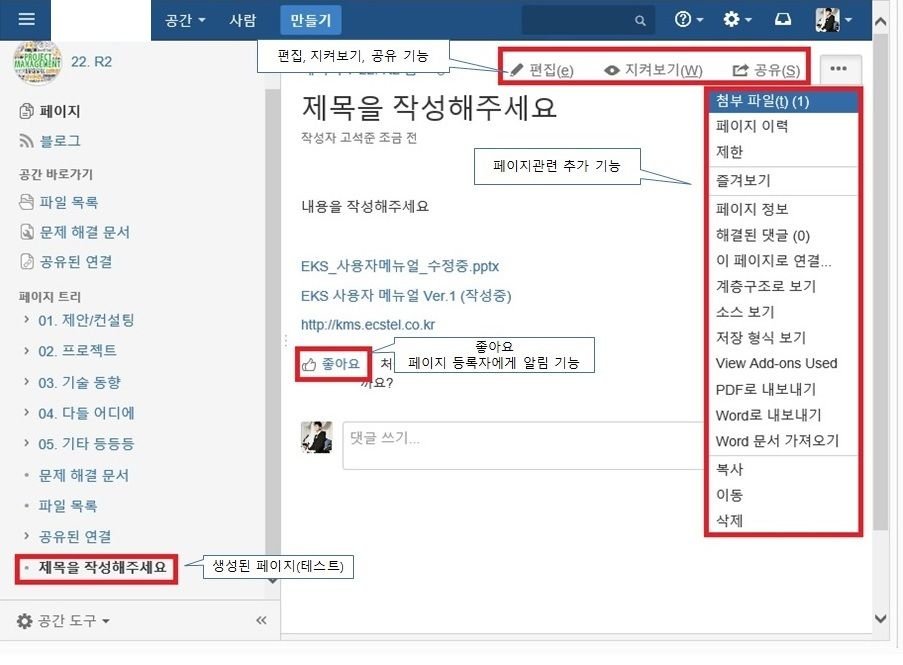The height and width of the screenshot is (665, 903).
Task: Open the 사람 people link
Action: pos(242,21)
